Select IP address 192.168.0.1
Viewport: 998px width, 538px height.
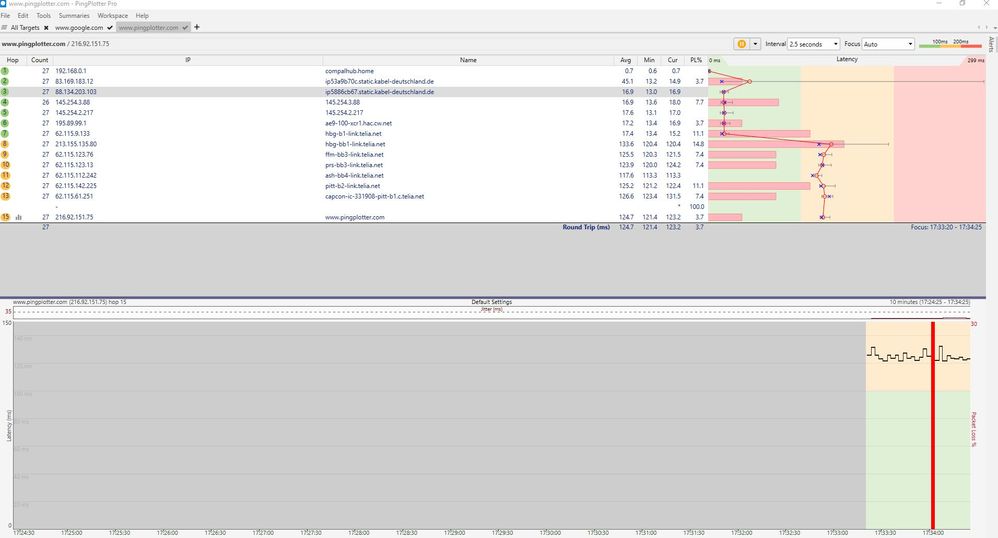[71, 71]
